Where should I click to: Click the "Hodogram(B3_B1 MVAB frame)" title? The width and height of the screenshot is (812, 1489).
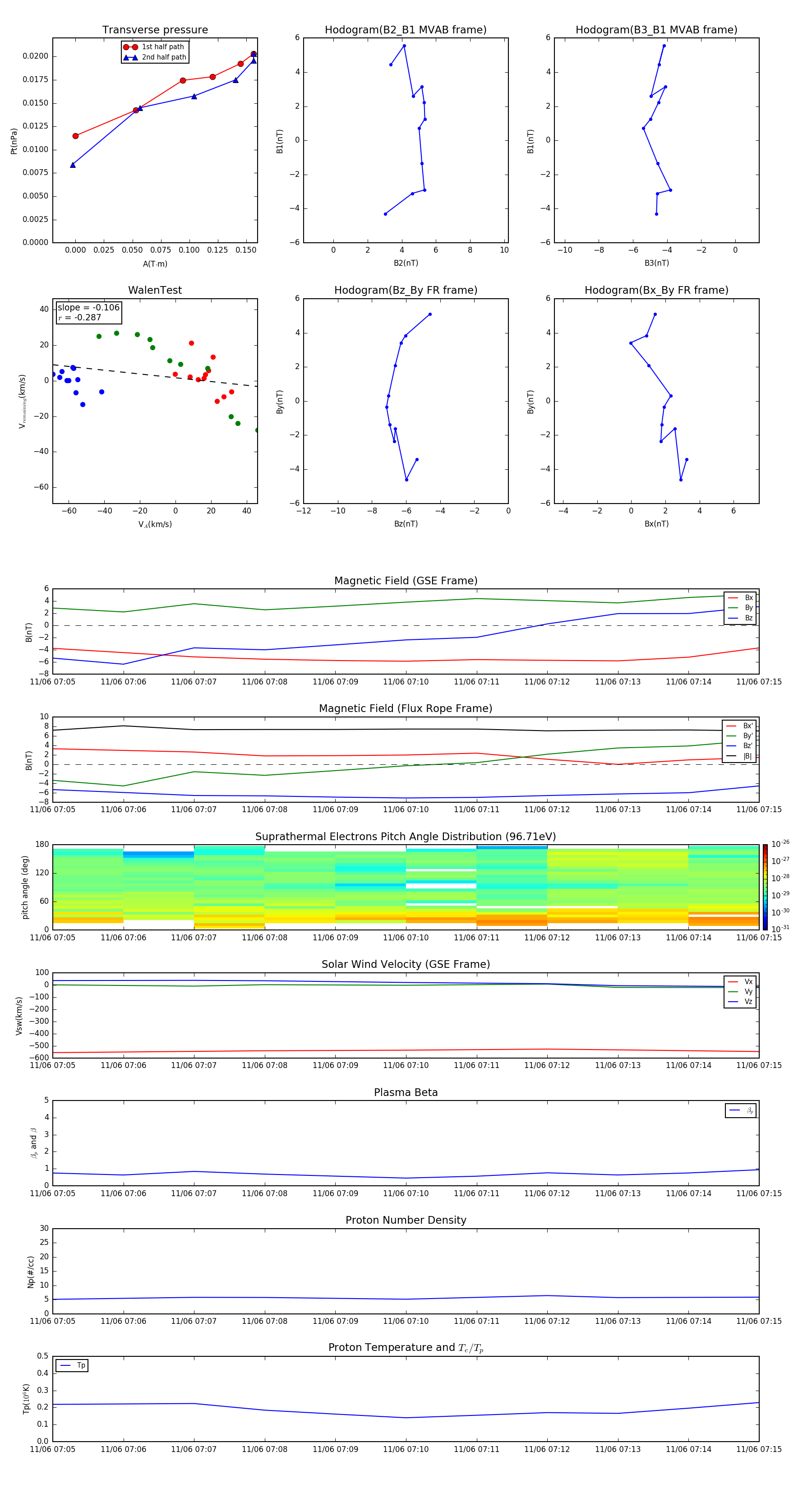(x=656, y=30)
